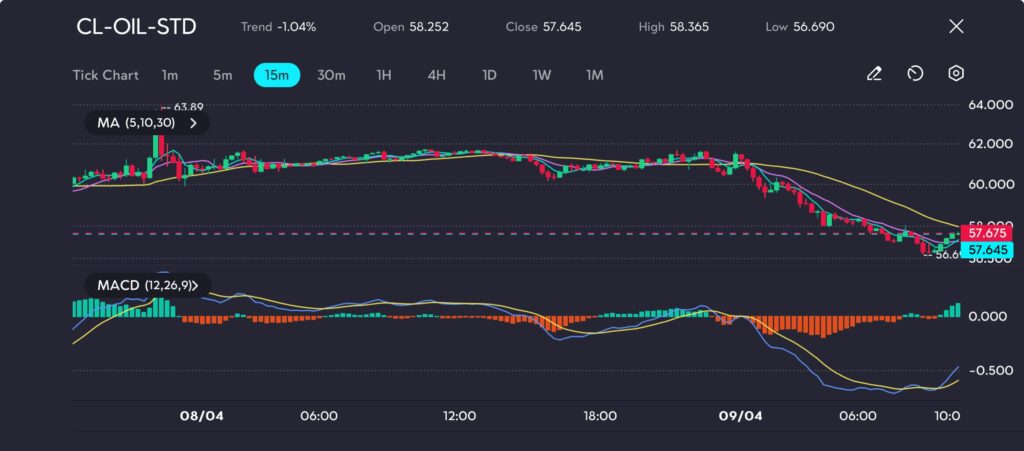
Task: Select the 1m timeframe
Action: (170, 75)
